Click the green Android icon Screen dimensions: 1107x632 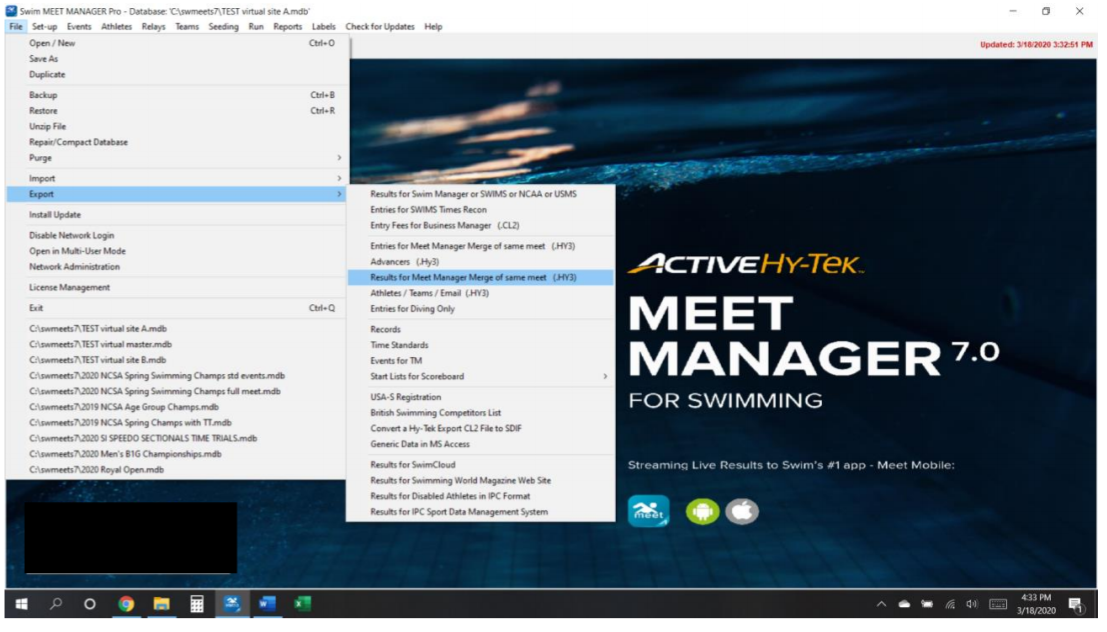[x=702, y=511]
